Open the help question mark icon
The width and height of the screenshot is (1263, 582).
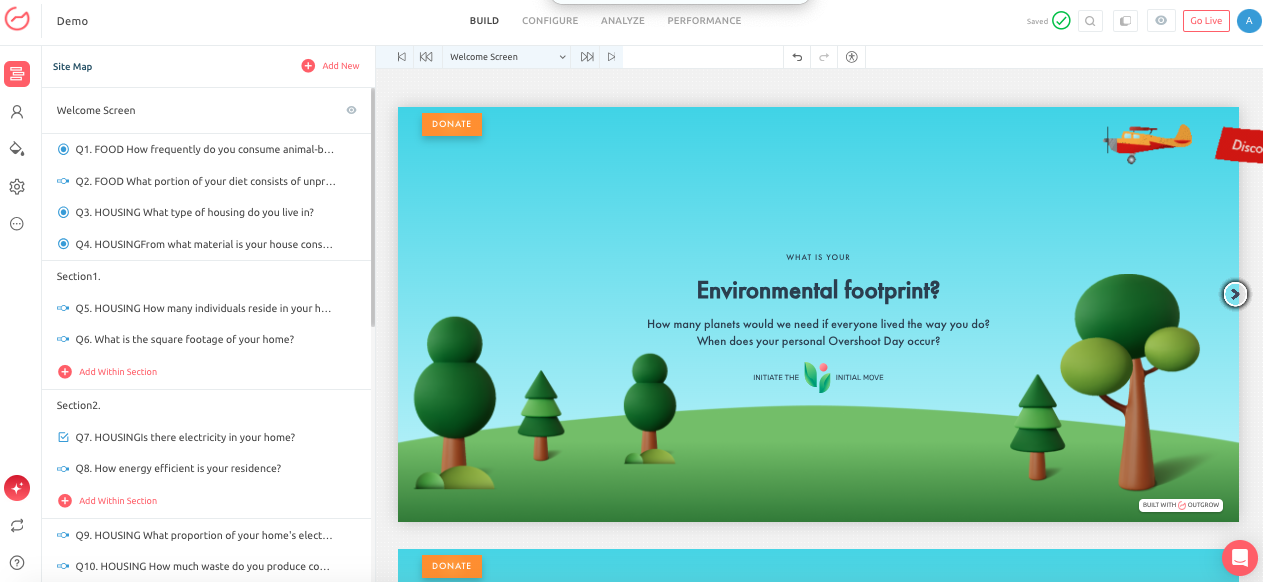16,563
